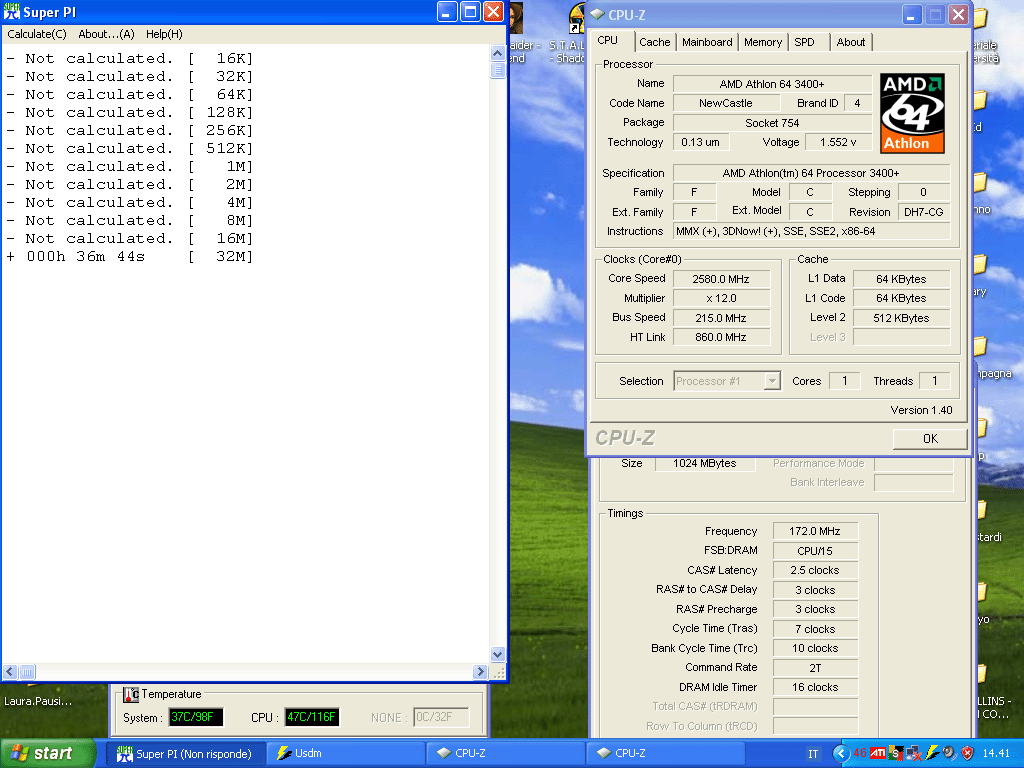Open the IT language bar indicator
Screen dimensions: 1024x768
pyautogui.click(x=813, y=754)
